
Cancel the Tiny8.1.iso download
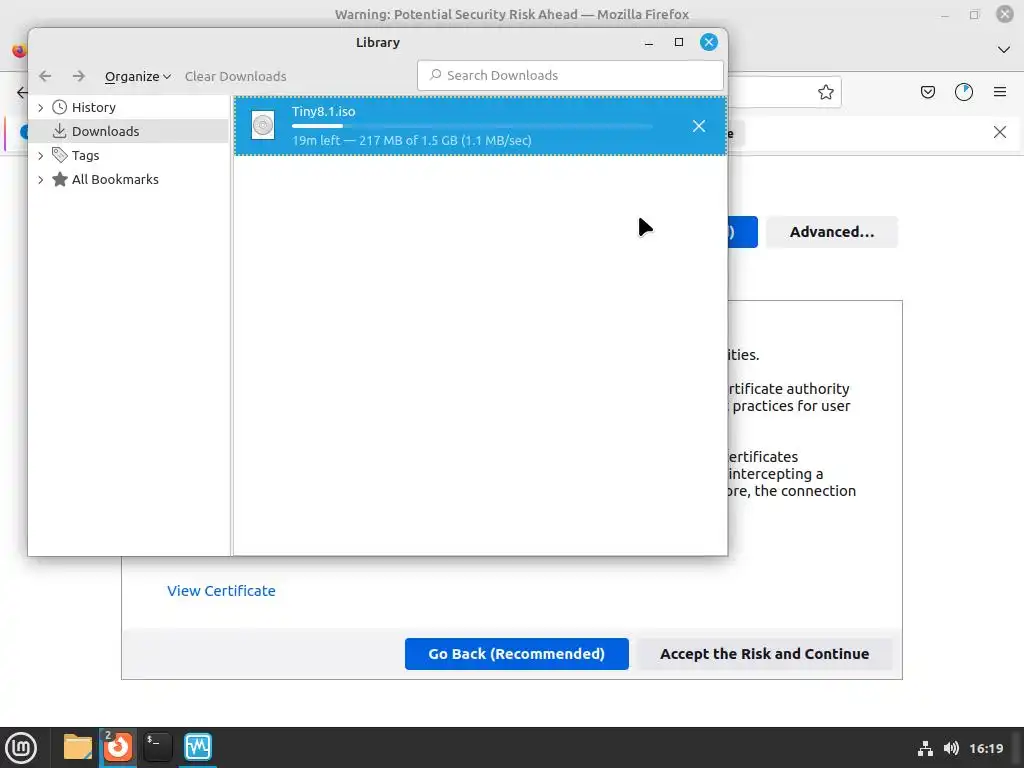(x=699, y=126)
